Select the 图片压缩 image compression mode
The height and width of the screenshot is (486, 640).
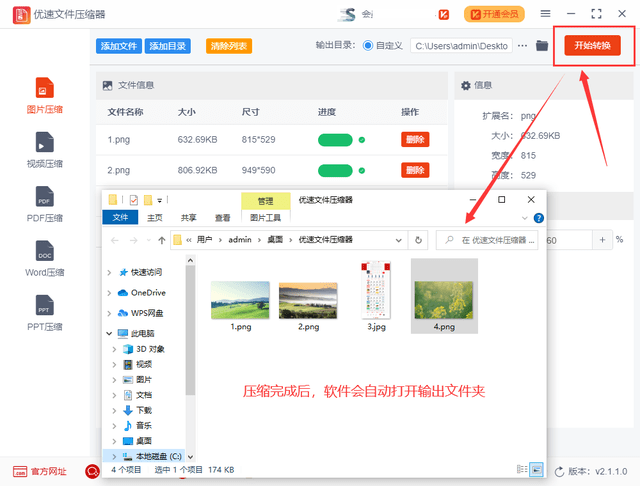click(x=43, y=94)
